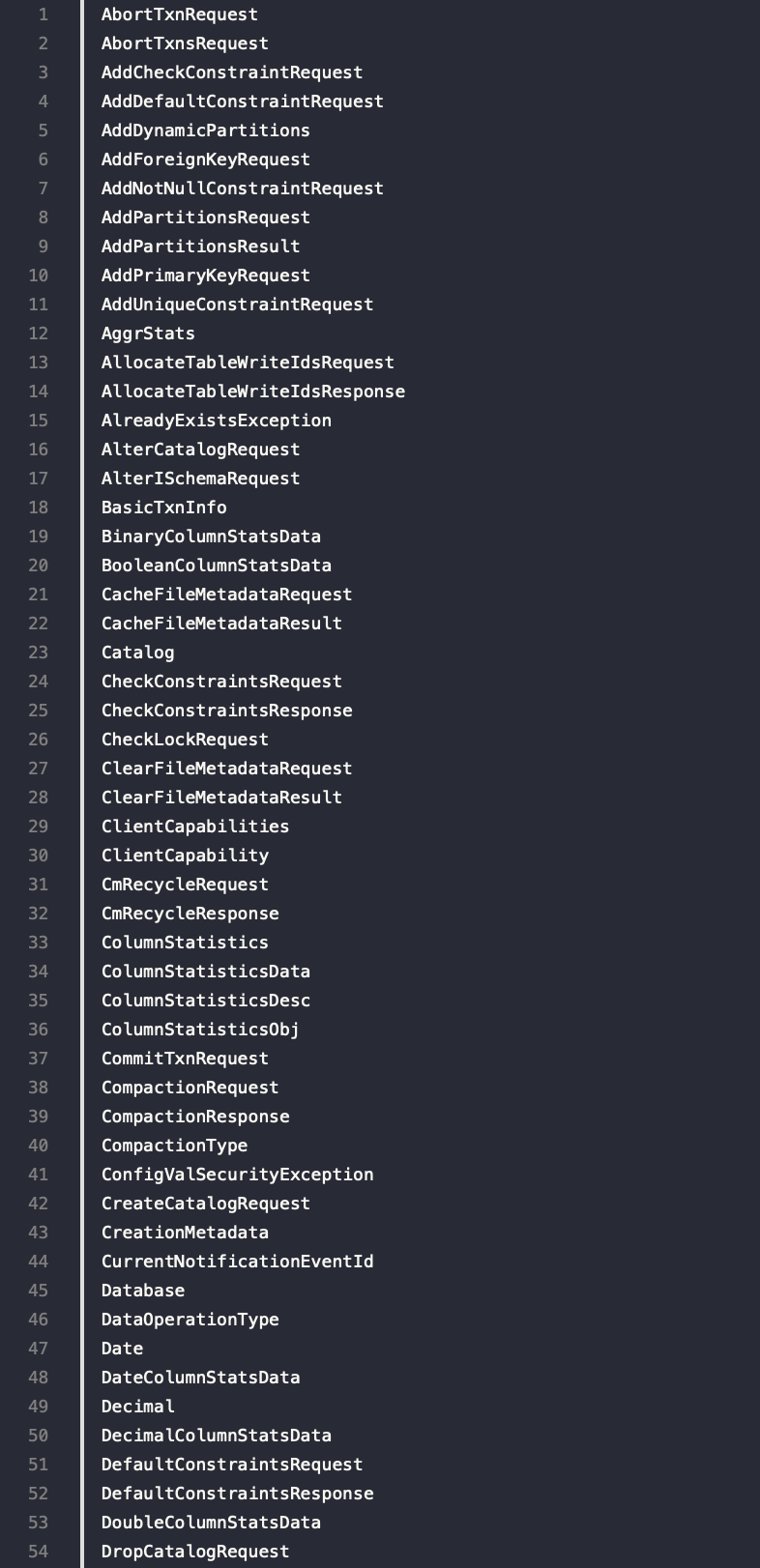The image size is (760, 1568).
Task: Click the AggrStats entry
Action: [x=148, y=334]
